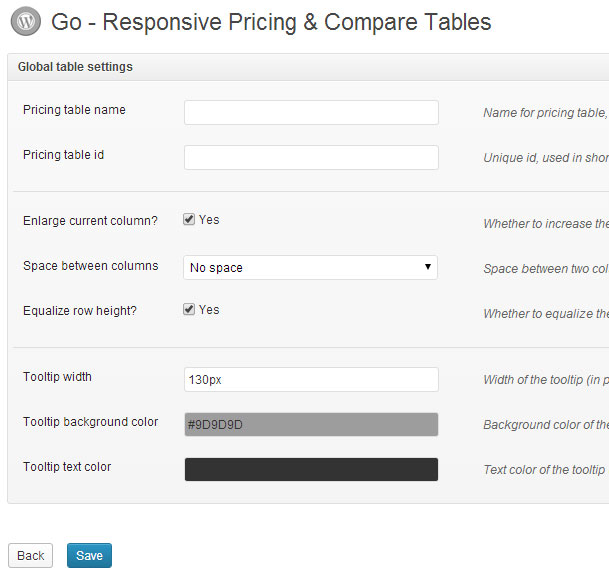Screen dimensions: 609x575
Task: Click the WordPress logo icon
Action: point(26,21)
